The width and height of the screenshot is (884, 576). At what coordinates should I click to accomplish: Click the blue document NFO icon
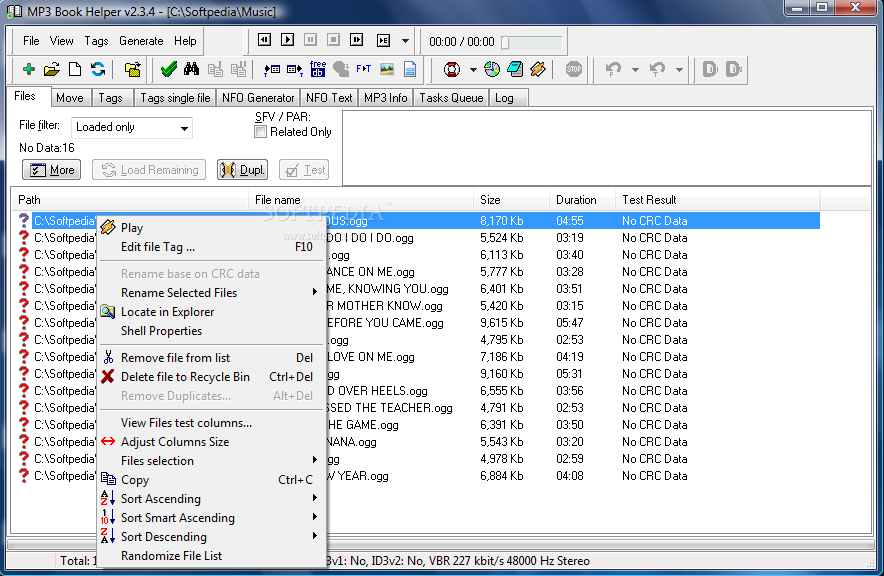click(410, 69)
